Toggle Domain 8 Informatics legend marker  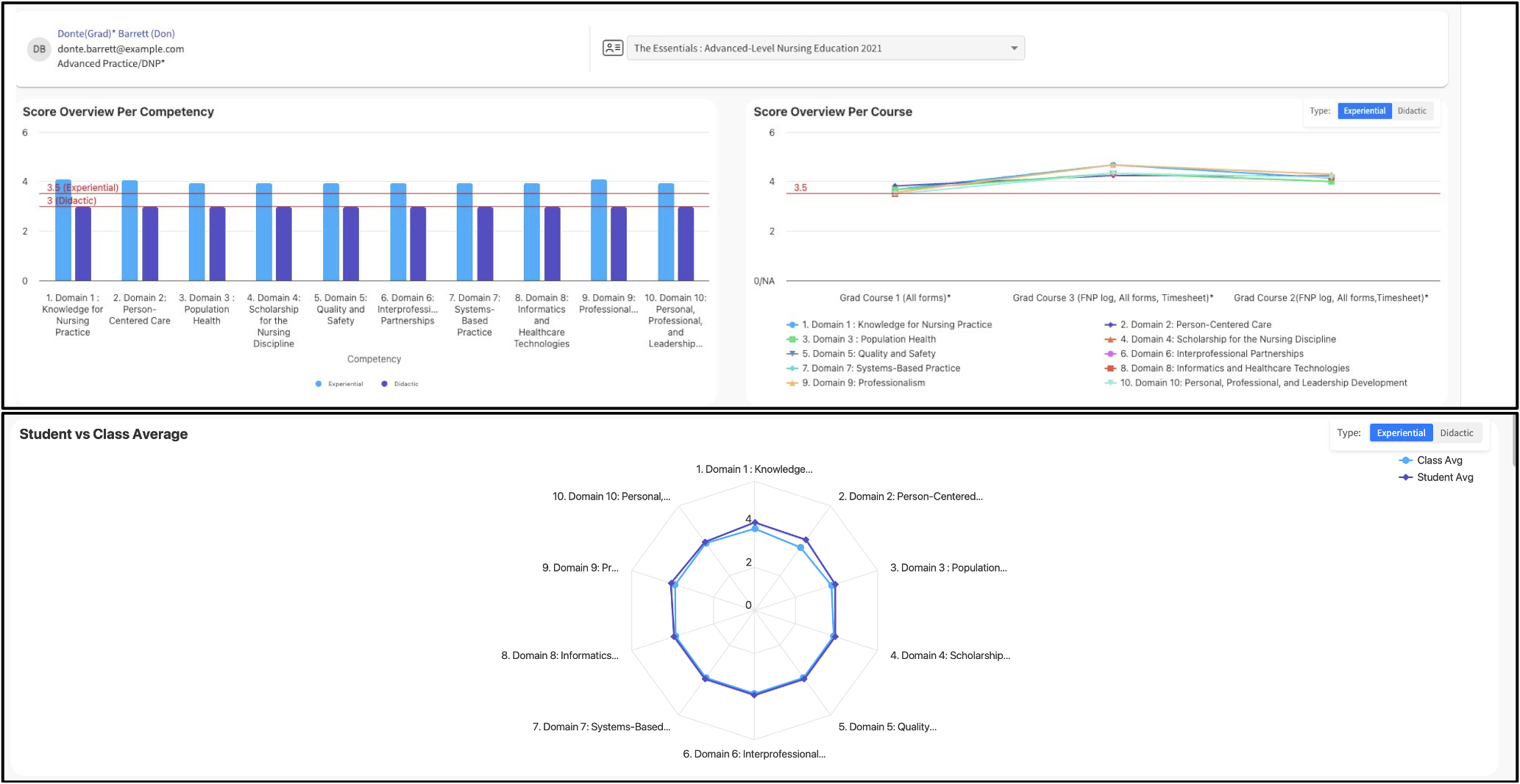point(1110,368)
